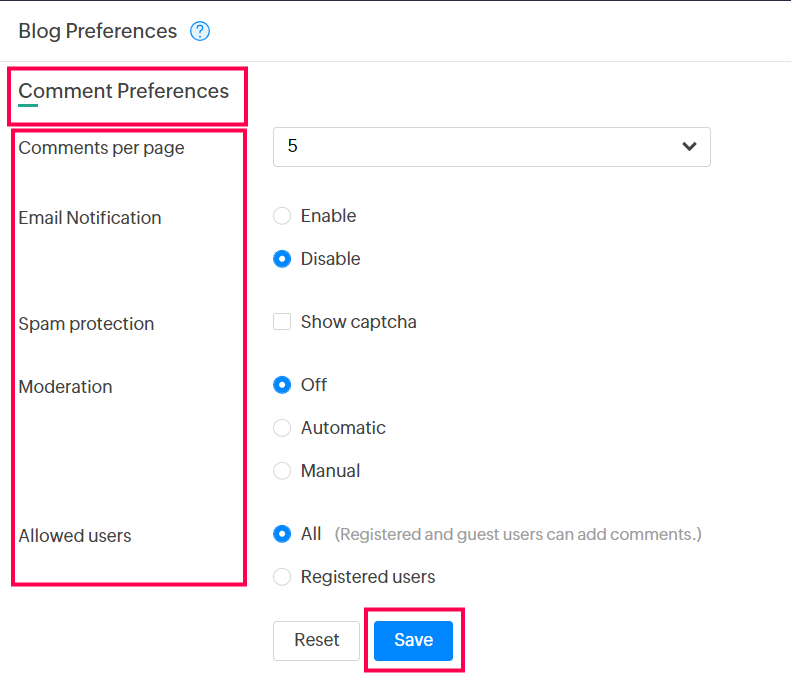The height and width of the screenshot is (684, 791).
Task: Click the Show captcha label text
Action: point(358,322)
